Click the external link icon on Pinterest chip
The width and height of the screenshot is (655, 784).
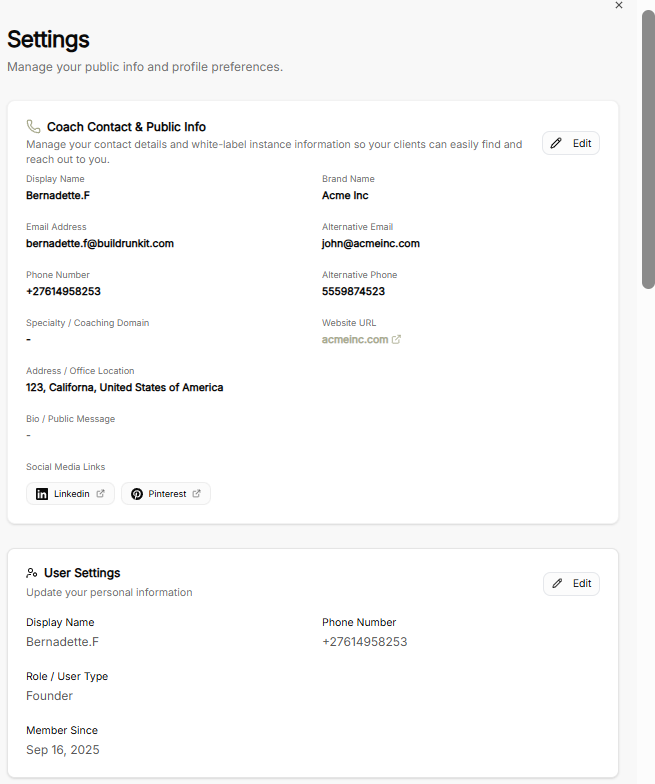click(x=196, y=494)
